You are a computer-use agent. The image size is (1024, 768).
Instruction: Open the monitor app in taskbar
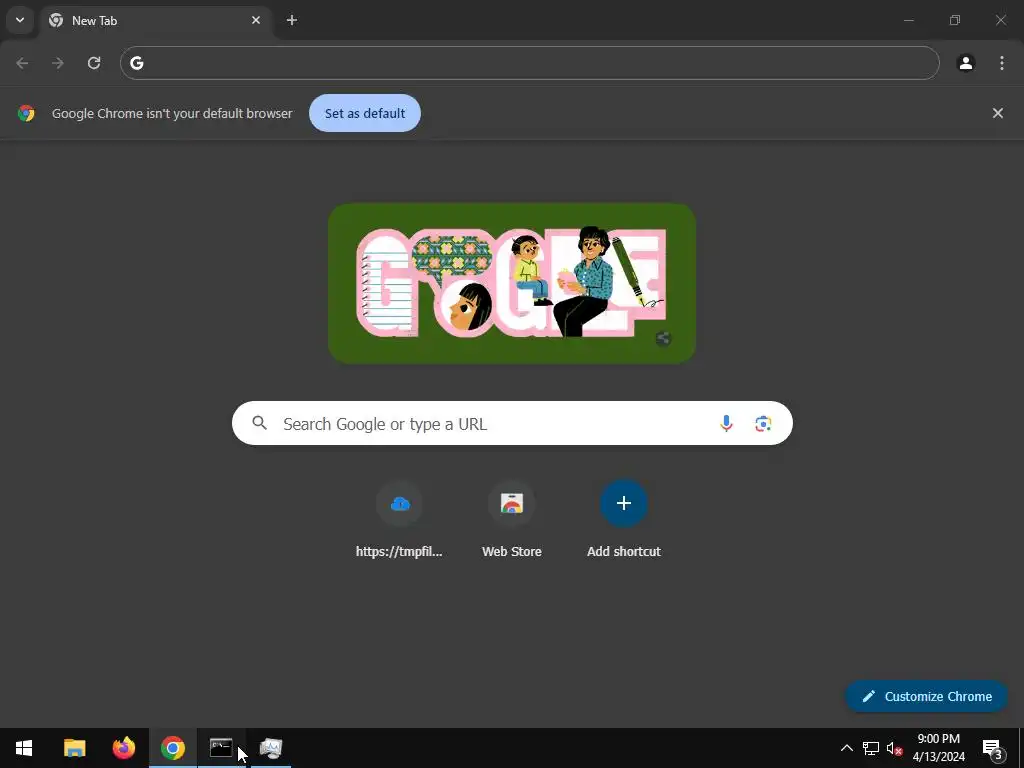point(270,748)
